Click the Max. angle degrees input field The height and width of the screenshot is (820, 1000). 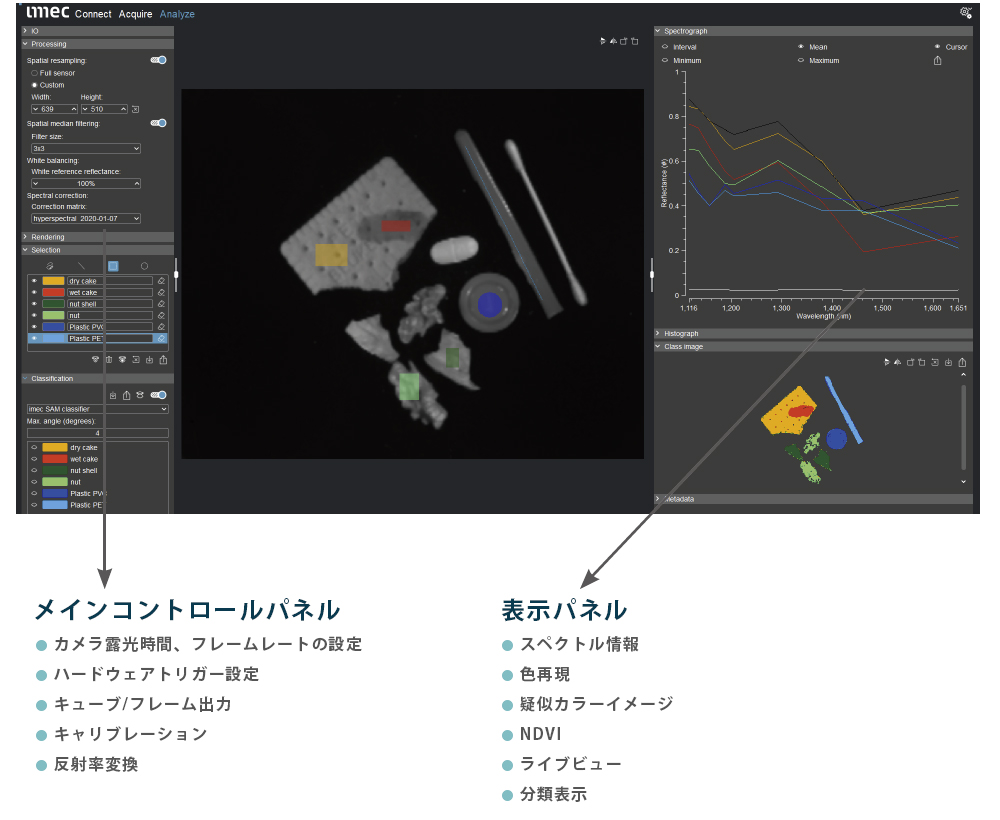point(98,433)
